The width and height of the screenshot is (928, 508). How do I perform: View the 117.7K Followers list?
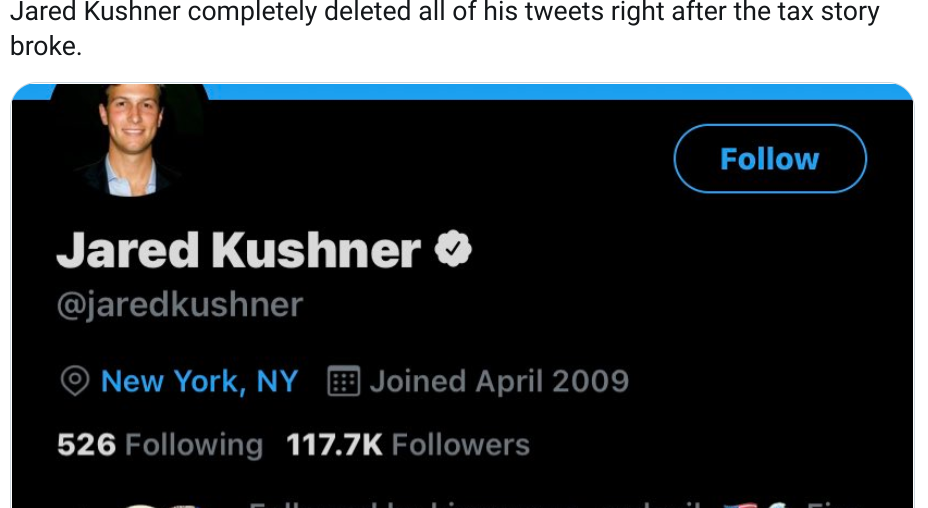click(408, 445)
